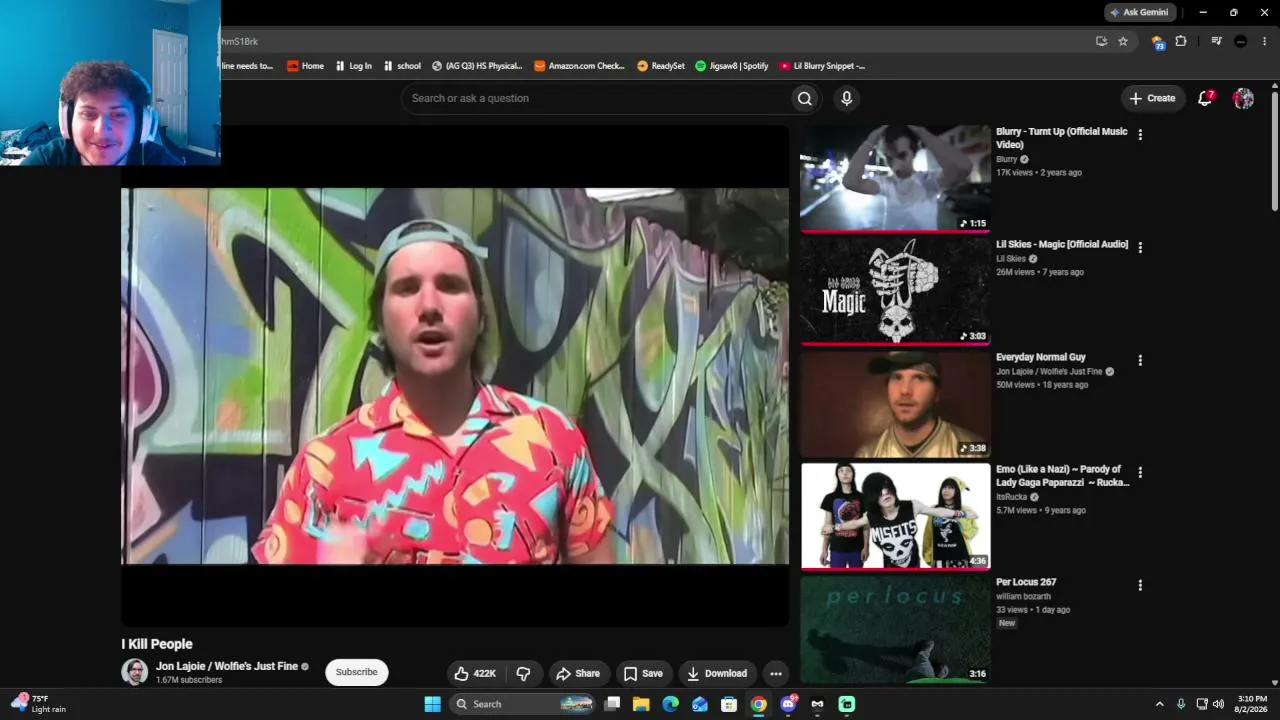Screen dimensions: 1280x720
Task: Switch to Google Chrome in the taskbar
Action: click(x=758, y=704)
